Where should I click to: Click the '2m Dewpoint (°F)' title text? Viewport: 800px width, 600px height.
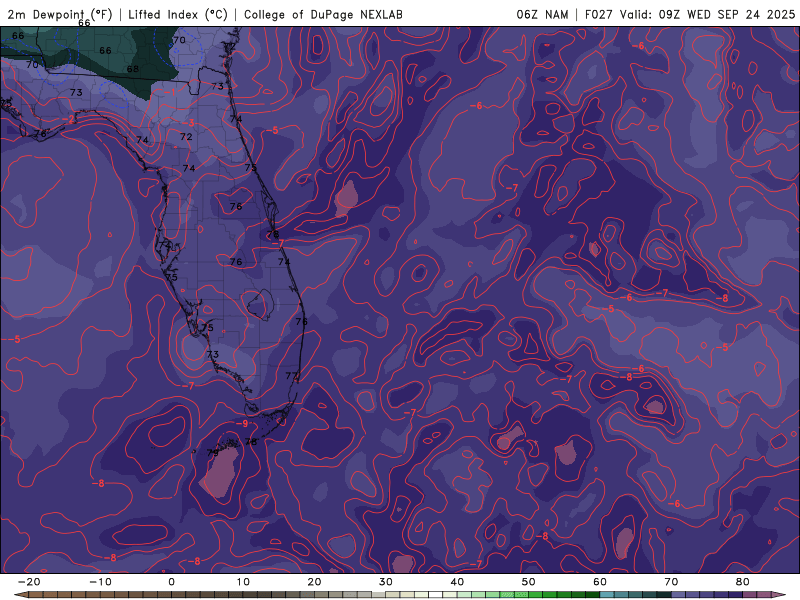pyautogui.click(x=60, y=14)
